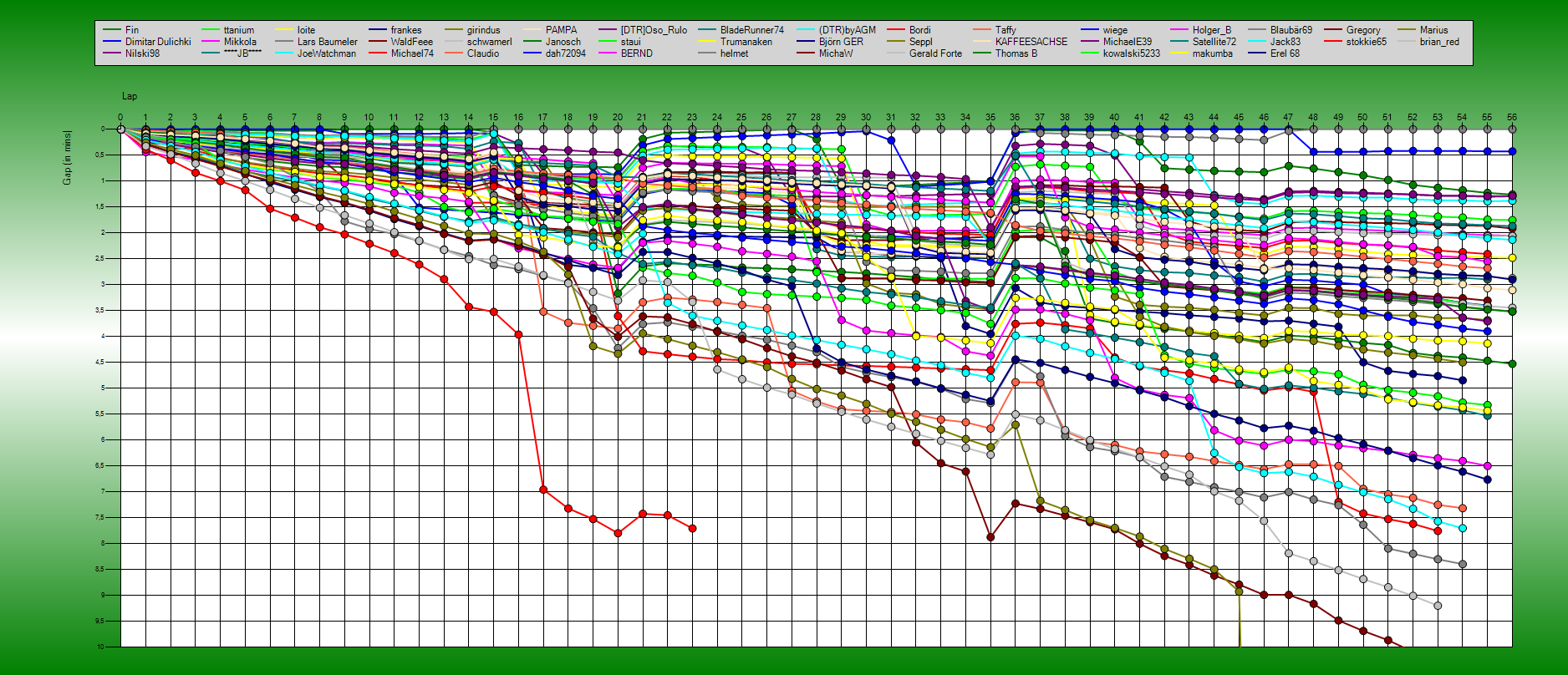1568x675 pixels.
Task: Click the lap 20 label on the axis
Action: [x=618, y=118]
